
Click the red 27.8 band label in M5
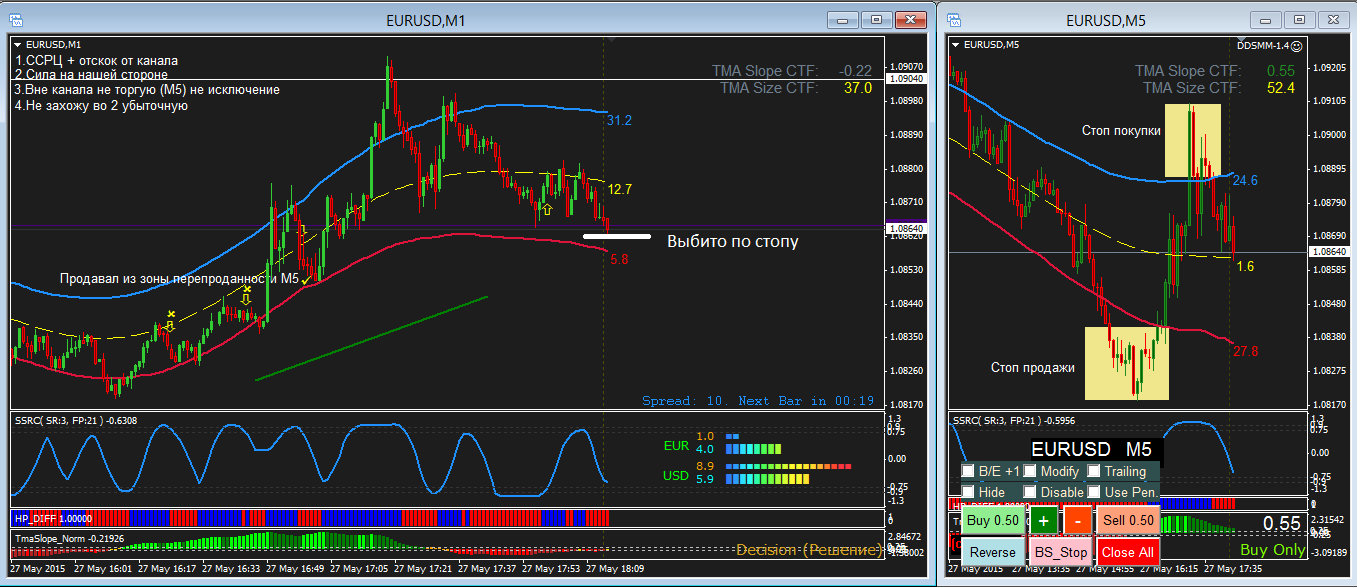pos(1245,351)
